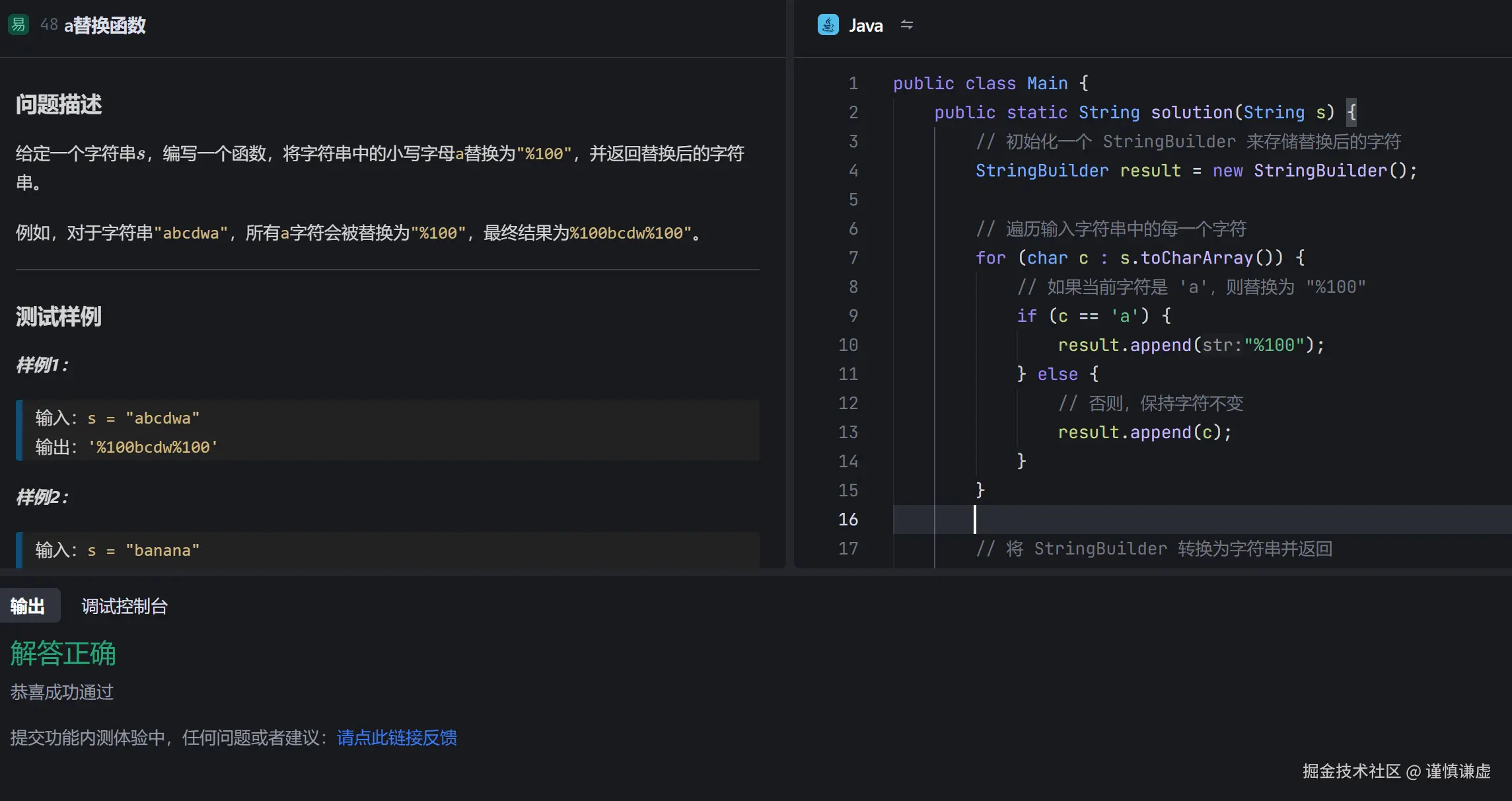Click the 样例1 input code block
The image size is (1512, 801).
tap(390, 431)
